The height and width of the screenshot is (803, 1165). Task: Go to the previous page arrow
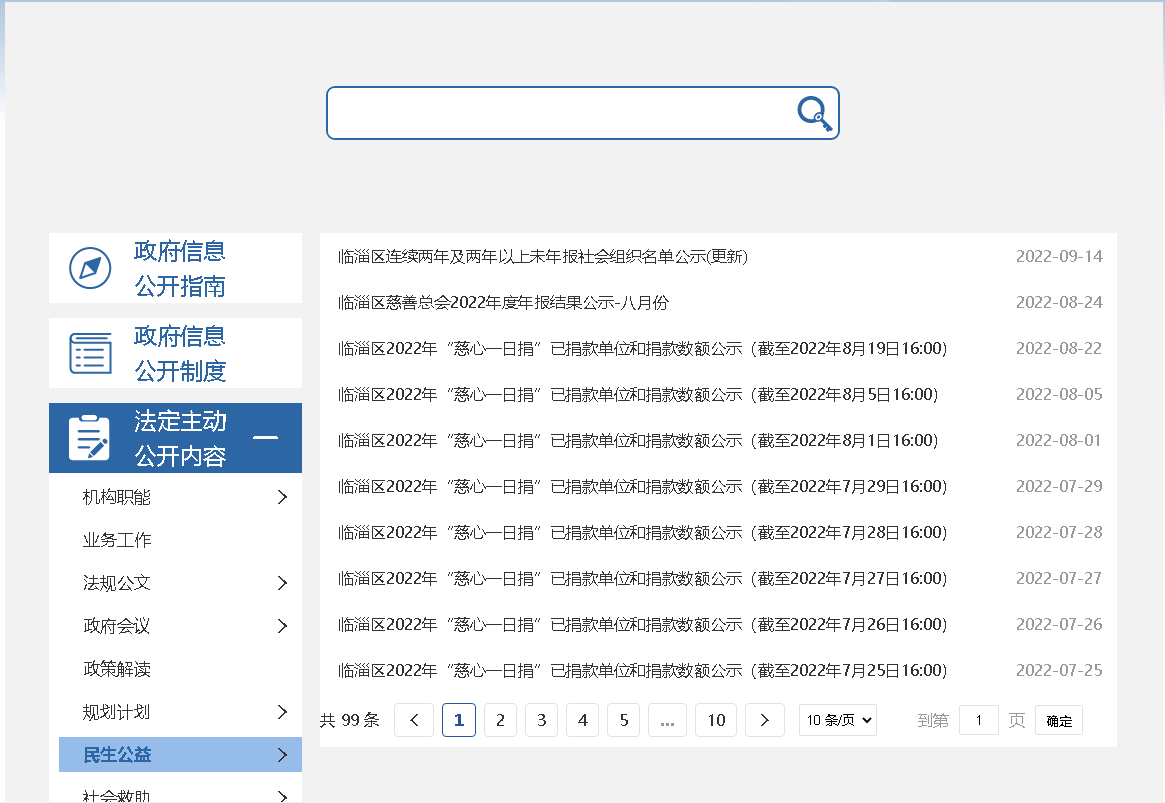click(414, 720)
